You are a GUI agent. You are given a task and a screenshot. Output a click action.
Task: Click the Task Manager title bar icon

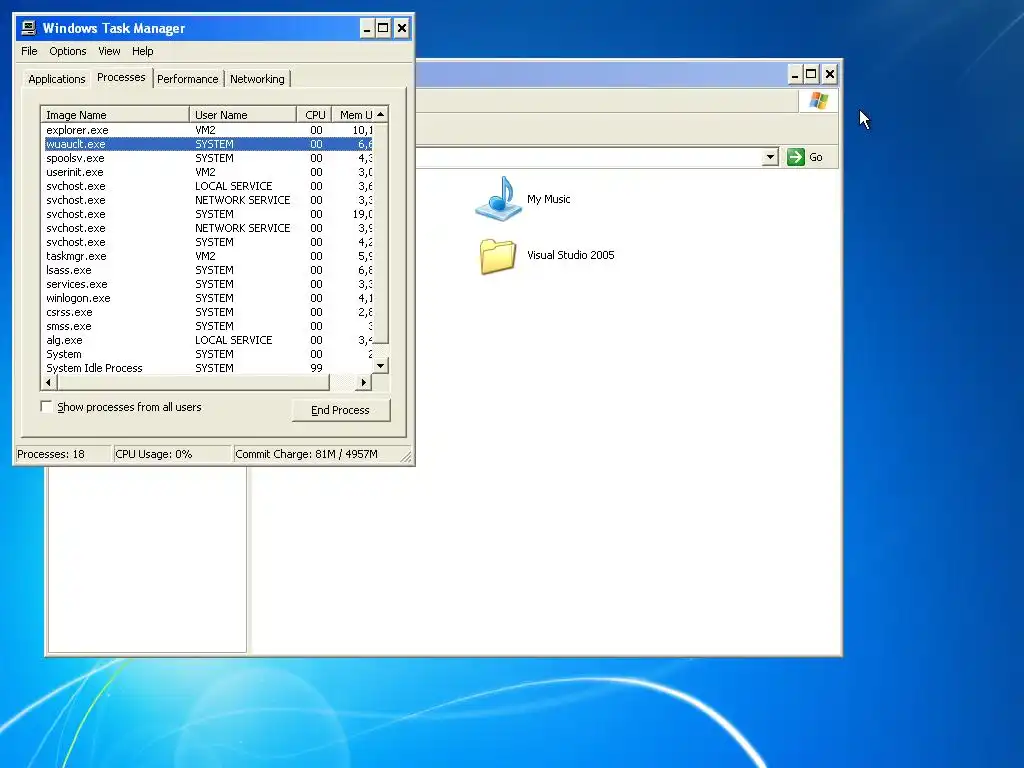tap(28, 28)
